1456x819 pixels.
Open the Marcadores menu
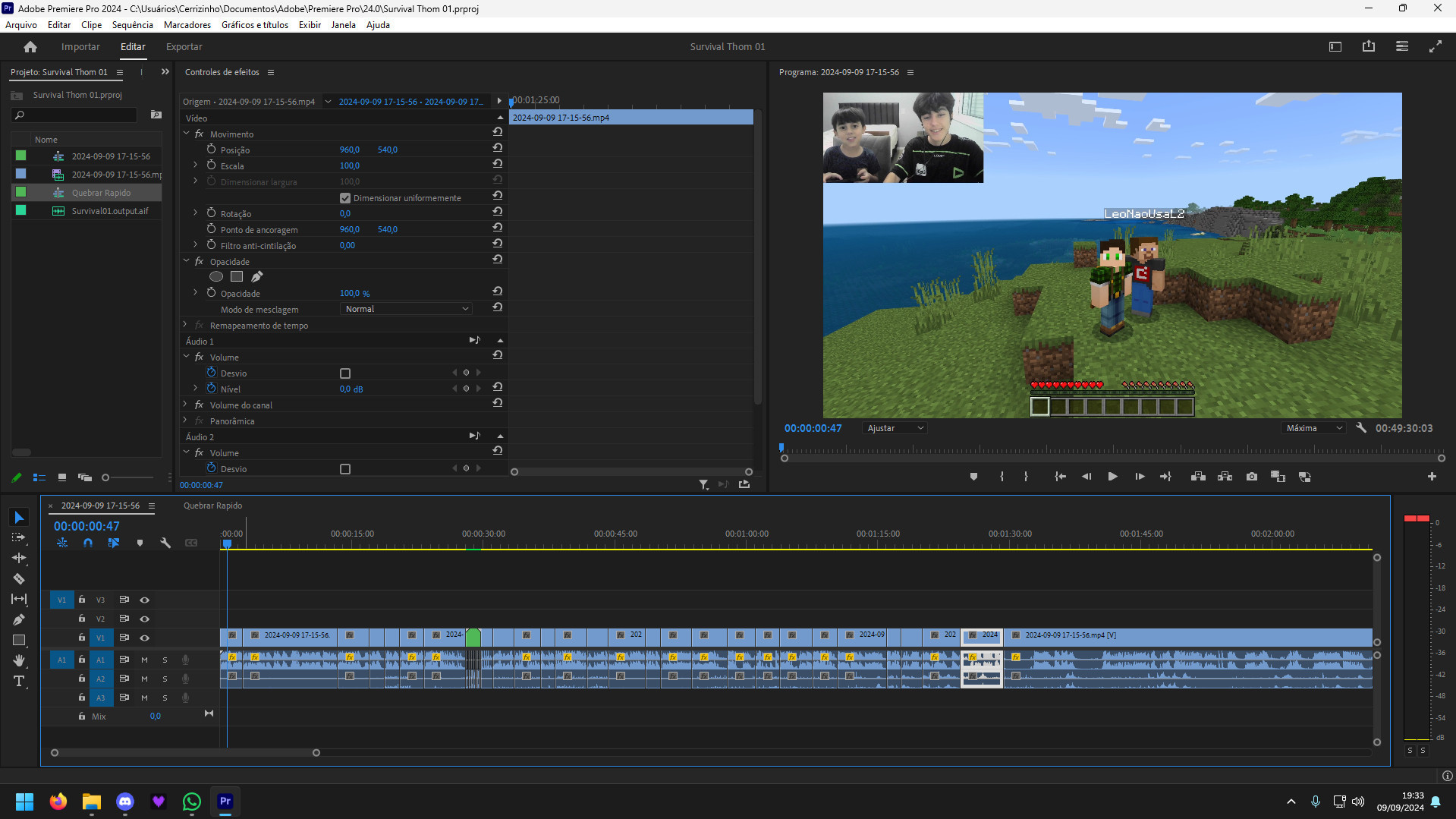[x=187, y=25]
